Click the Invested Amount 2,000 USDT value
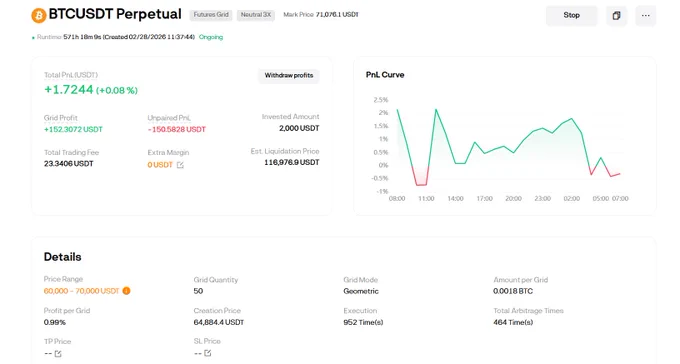 click(x=299, y=128)
